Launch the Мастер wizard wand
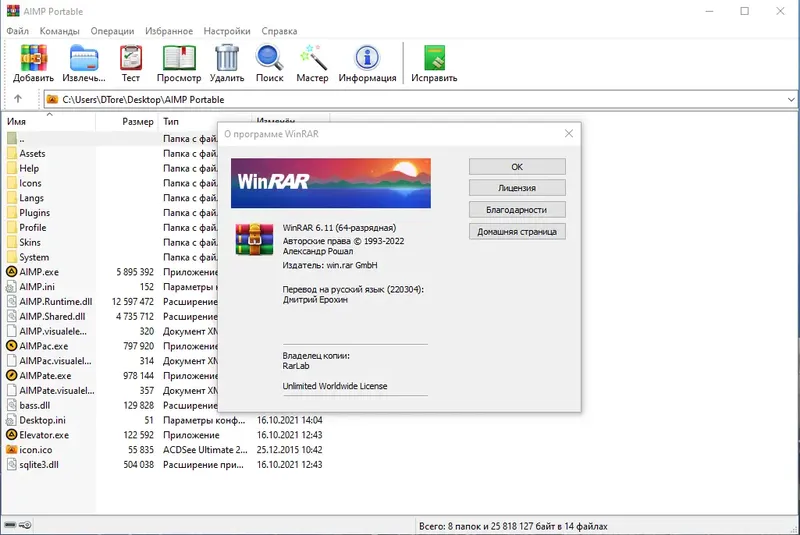Viewport: 800px width, 535px height. tap(313, 58)
